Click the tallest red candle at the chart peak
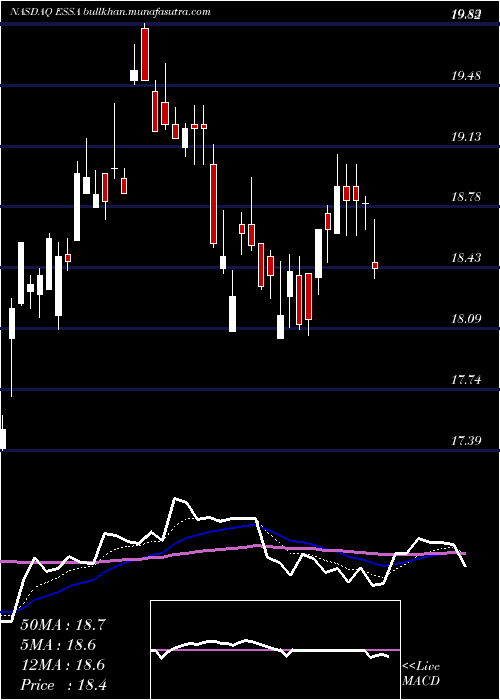The width and height of the screenshot is (500, 700). 145,54
